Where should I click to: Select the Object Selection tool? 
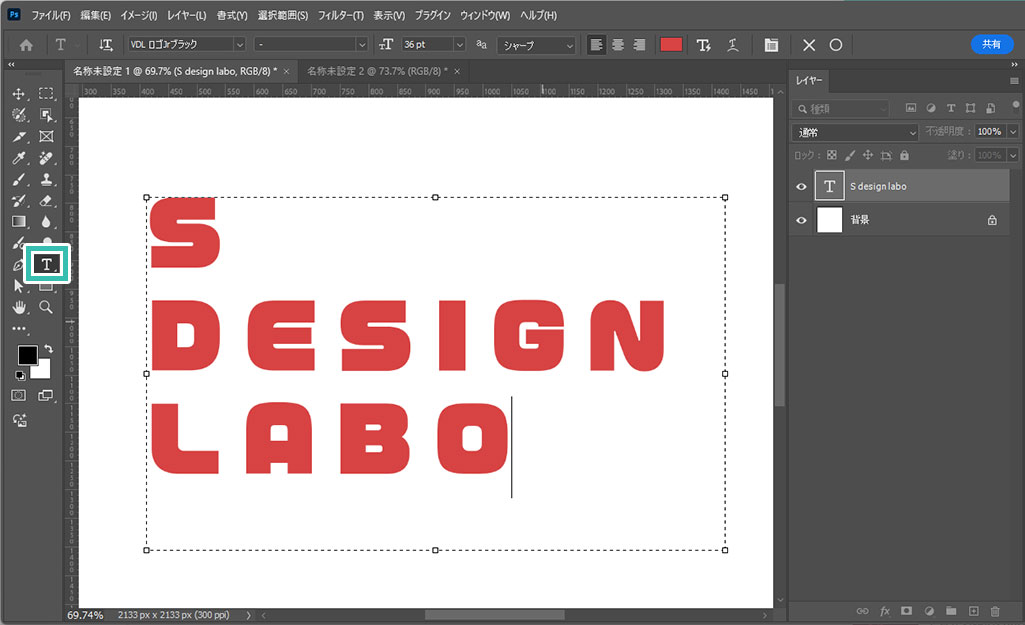coord(46,115)
